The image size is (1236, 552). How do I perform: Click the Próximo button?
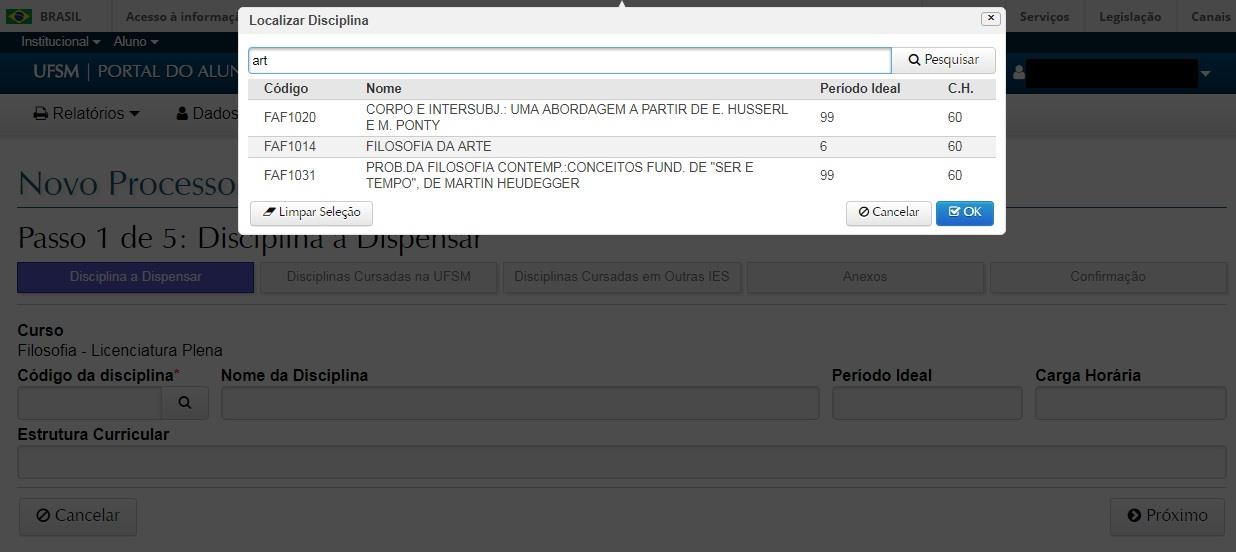[1166, 516]
